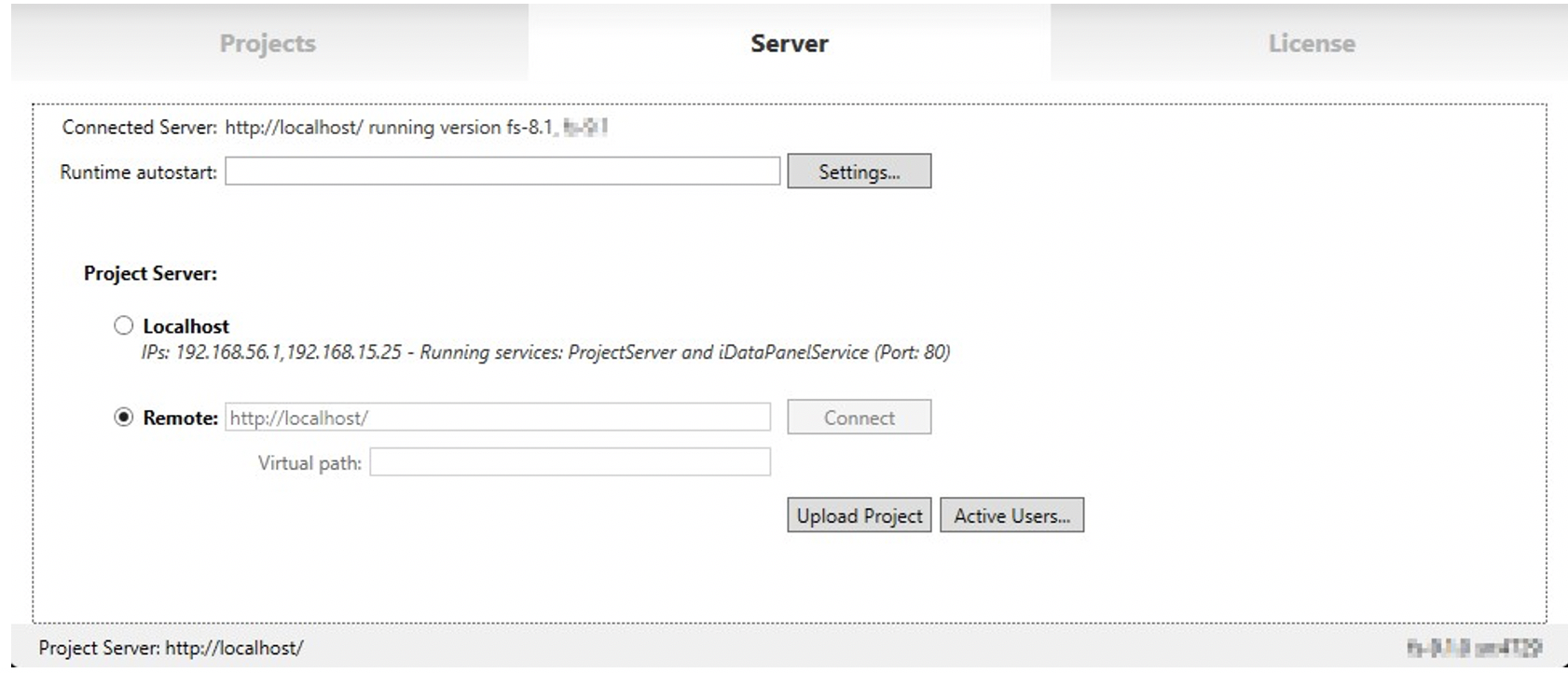Viewport: 1568px width, 673px height.
Task: Click into the Virtual path field
Action: point(570,462)
